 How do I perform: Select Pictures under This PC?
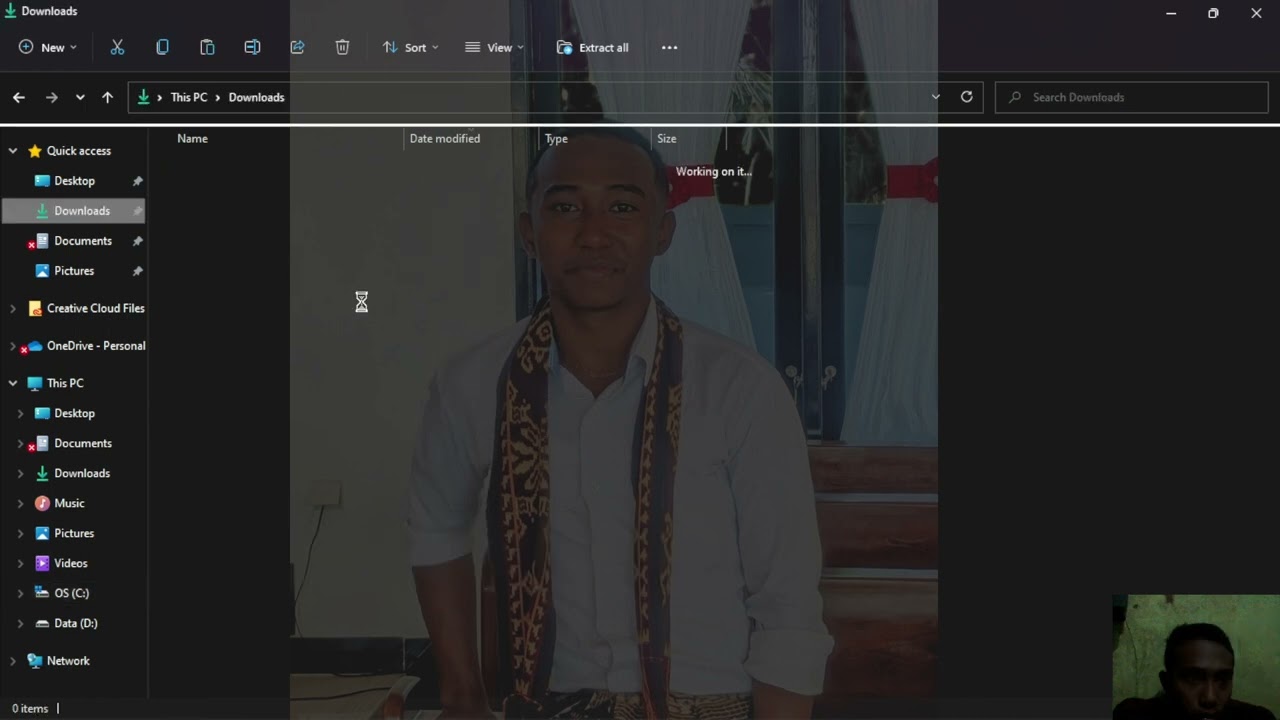tap(74, 533)
